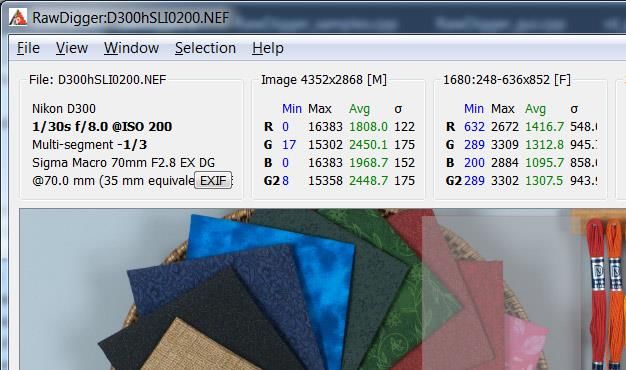Open the Window menu
The height and width of the screenshot is (370, 626).
coord(131,48)
